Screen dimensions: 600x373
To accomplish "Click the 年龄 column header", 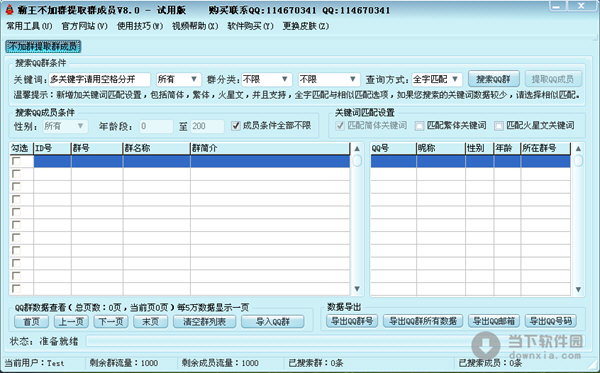I will (507, 148).
